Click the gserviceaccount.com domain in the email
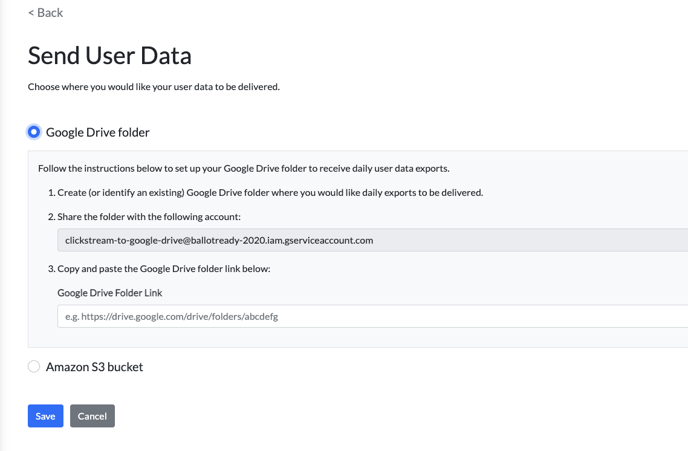The height and width of the screenshot is (451, 688). [329, 240]
